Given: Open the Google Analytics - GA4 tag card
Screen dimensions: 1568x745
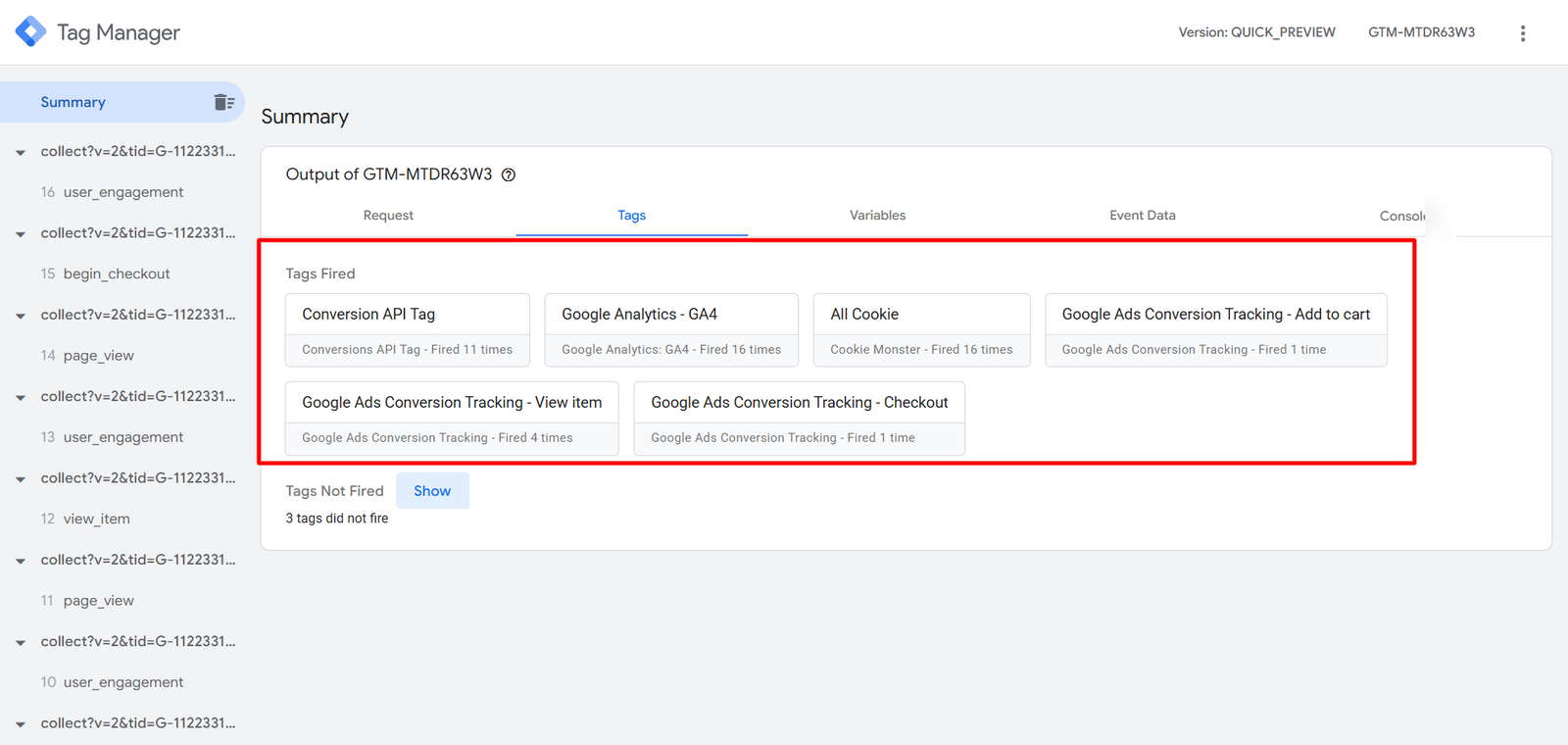Looking at the screenshot, I should [x=671, y=329].
